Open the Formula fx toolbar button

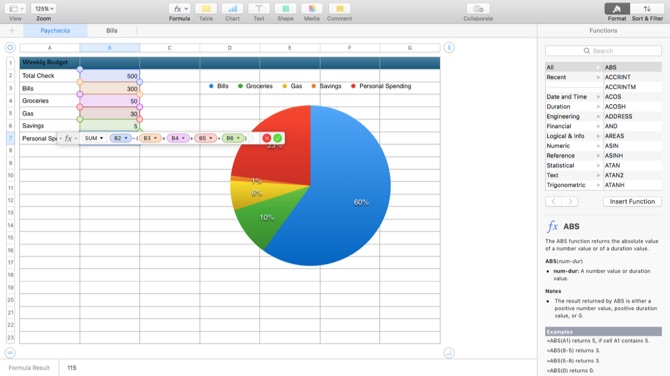(179, 9)
